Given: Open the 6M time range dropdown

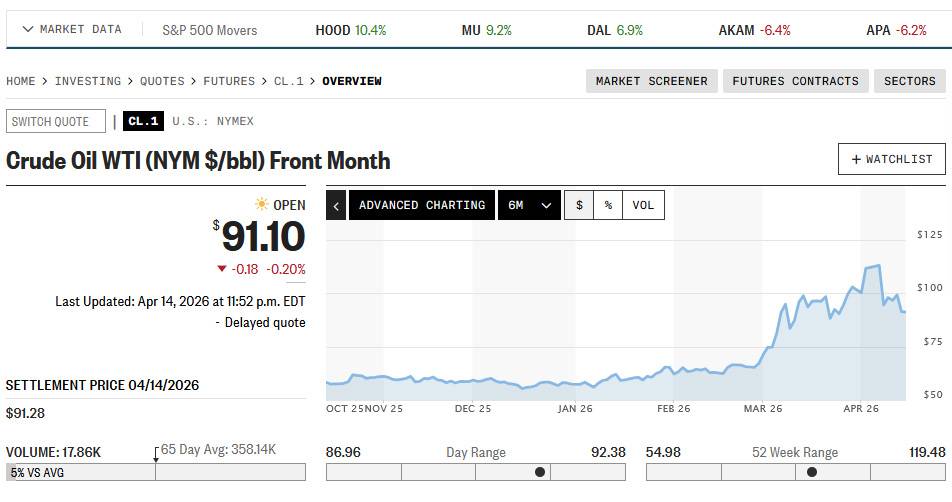Looking at the screenshot, I should tap(529, 205).
